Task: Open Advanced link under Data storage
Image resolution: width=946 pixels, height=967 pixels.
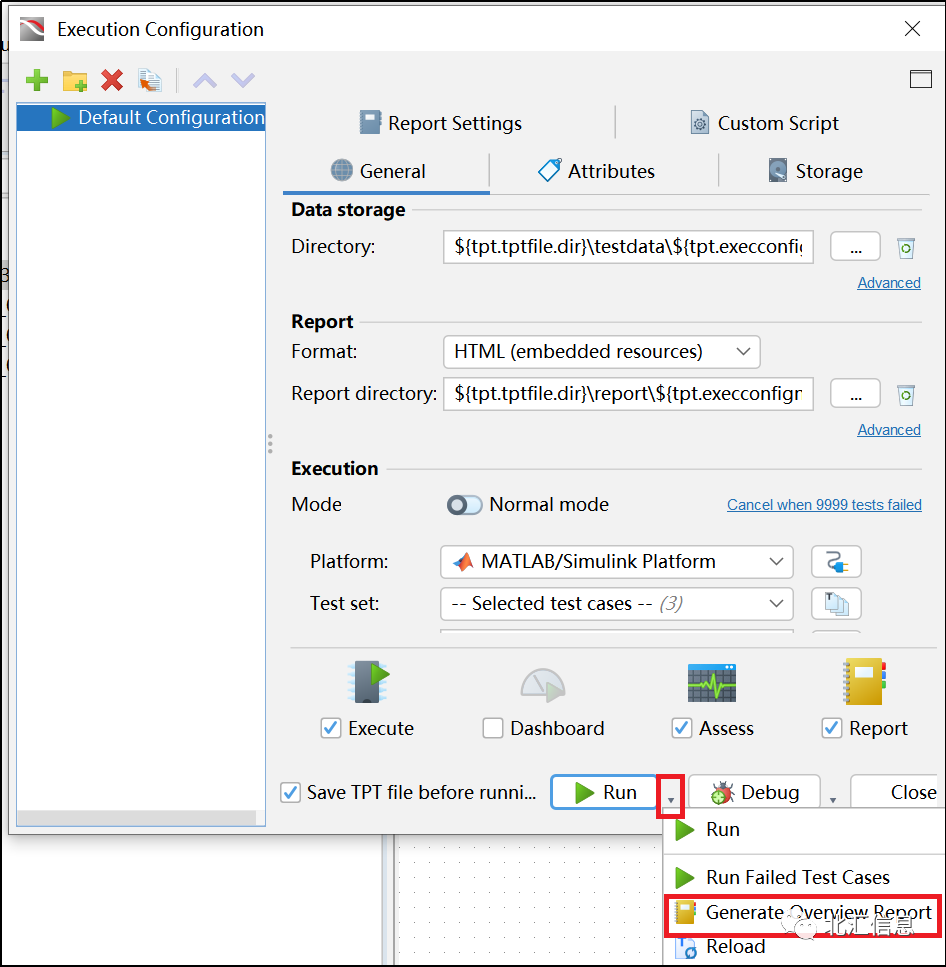Action: 889,282
